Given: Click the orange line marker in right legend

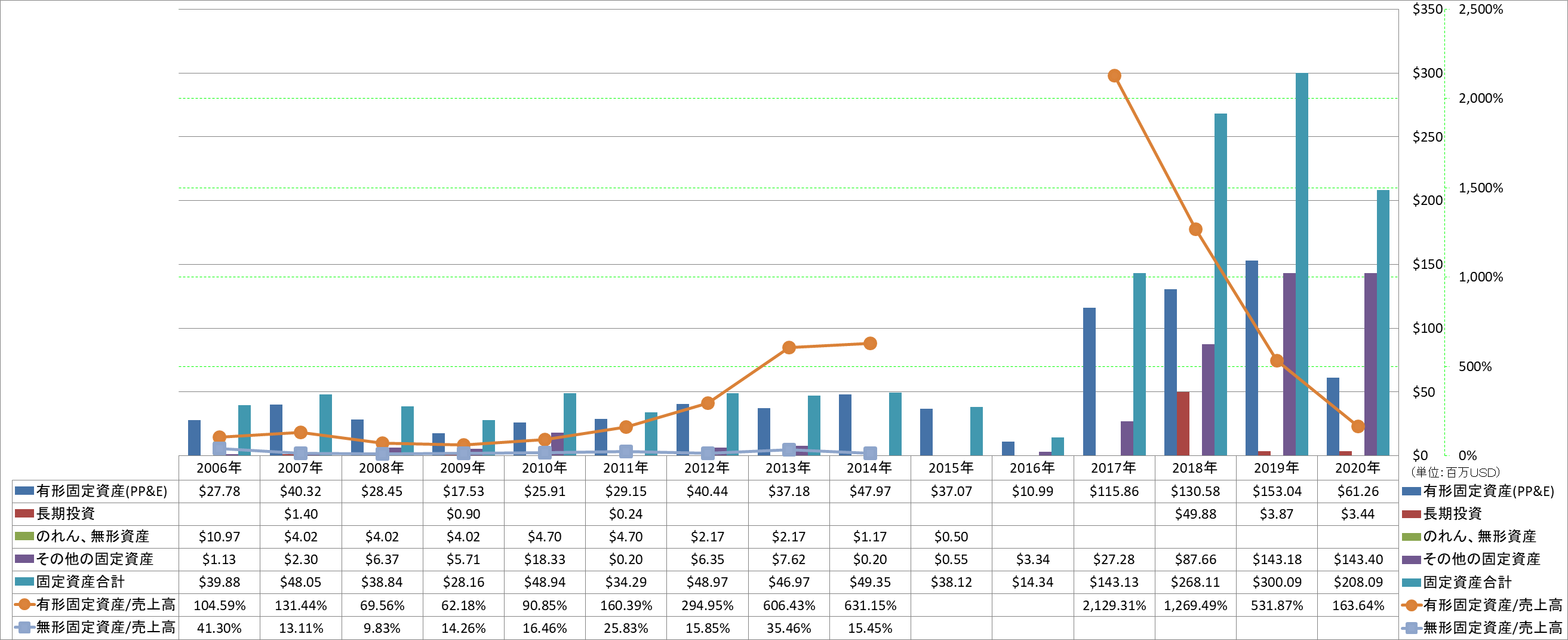Looking at the screenshot, I should point(1412,605).
